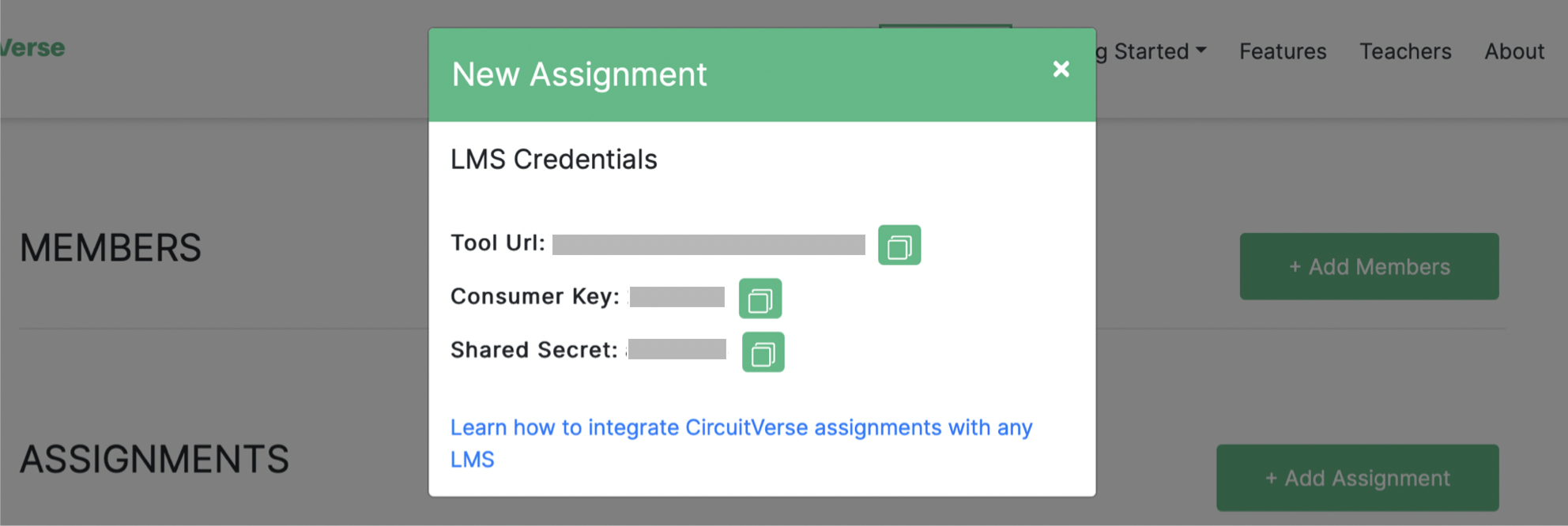Expand the Getting Started dropdown menu
This screenshot has height=526, width=1568.
(1154, 51)
